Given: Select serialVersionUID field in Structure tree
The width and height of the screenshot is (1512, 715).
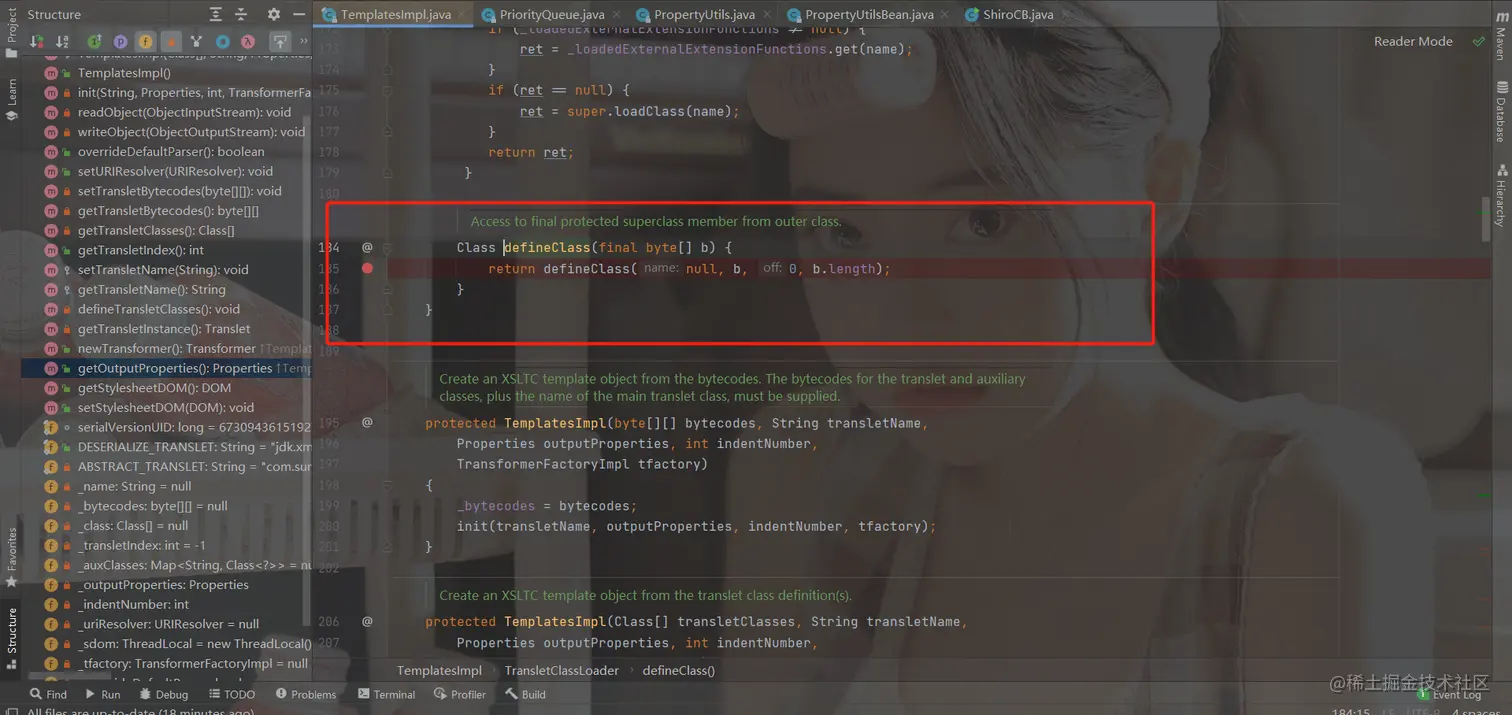Looking at the screenshot, I should point(166,427).
